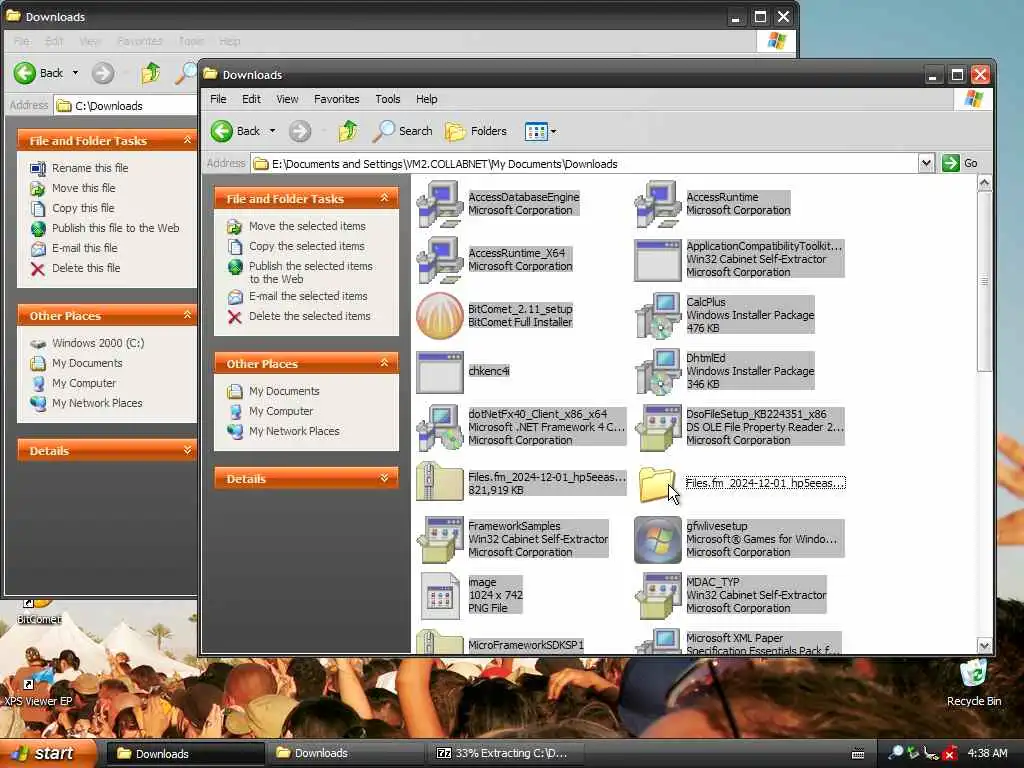Click Move the selected items link
Viewport: 1024px width, 768px height.
coord(307,226)
